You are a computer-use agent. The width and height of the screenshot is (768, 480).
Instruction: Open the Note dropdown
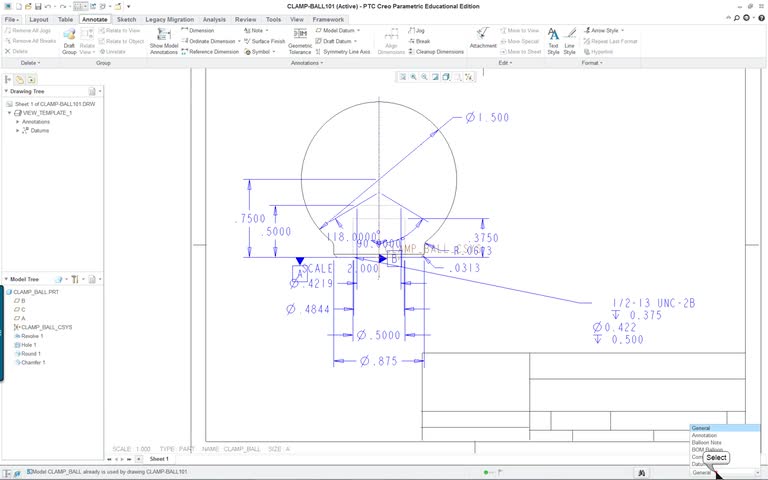coord(266,30)
